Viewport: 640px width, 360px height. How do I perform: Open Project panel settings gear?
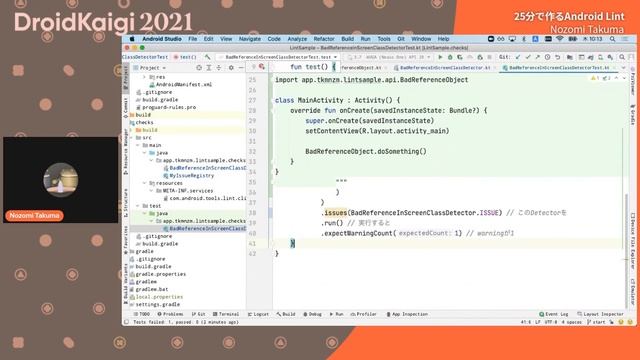coord(231,68)
